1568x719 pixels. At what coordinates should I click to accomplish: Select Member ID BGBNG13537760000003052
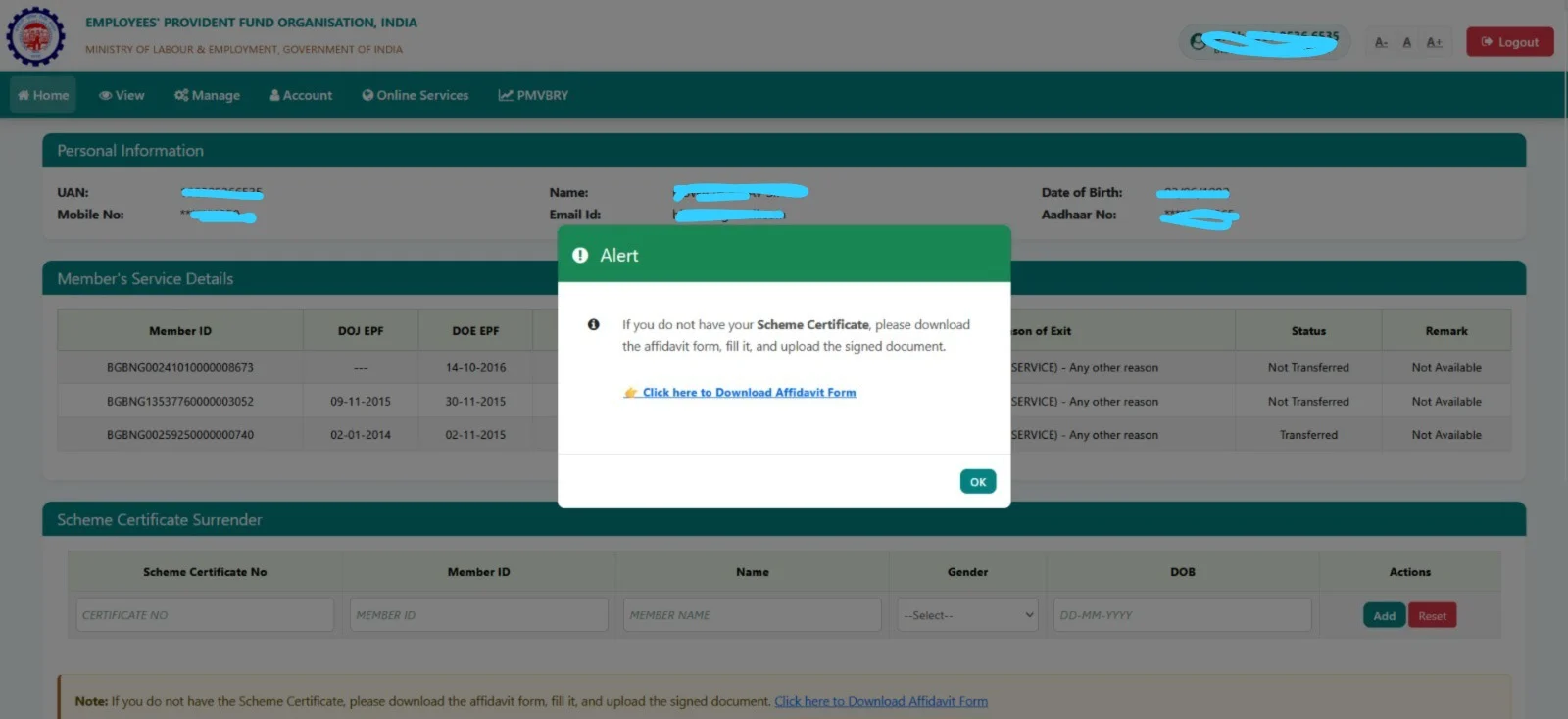180,401
